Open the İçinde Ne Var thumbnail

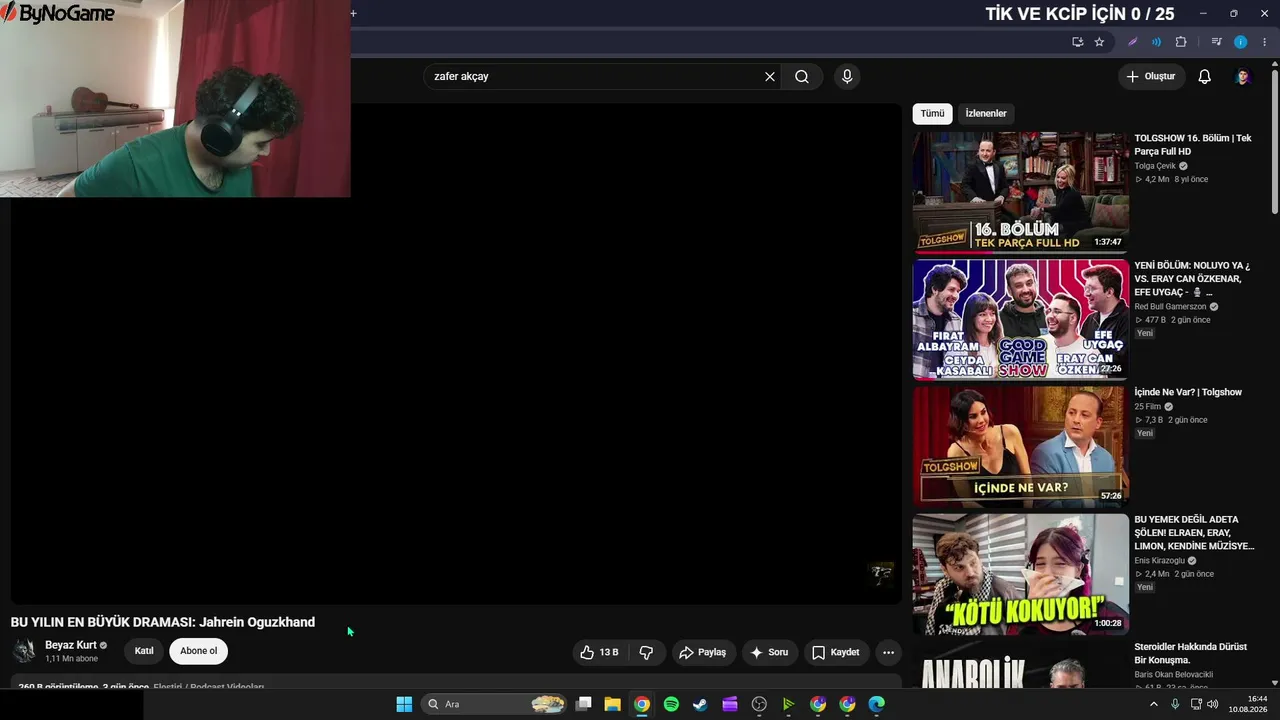click(x=1020, y=447)
